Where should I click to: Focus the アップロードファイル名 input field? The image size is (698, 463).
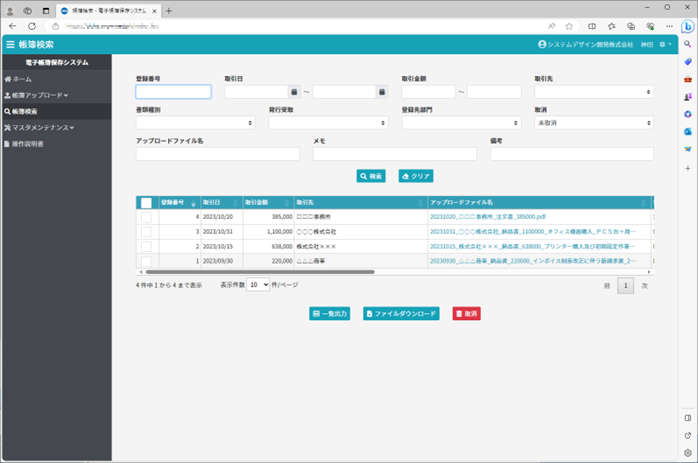pos(218,154)
